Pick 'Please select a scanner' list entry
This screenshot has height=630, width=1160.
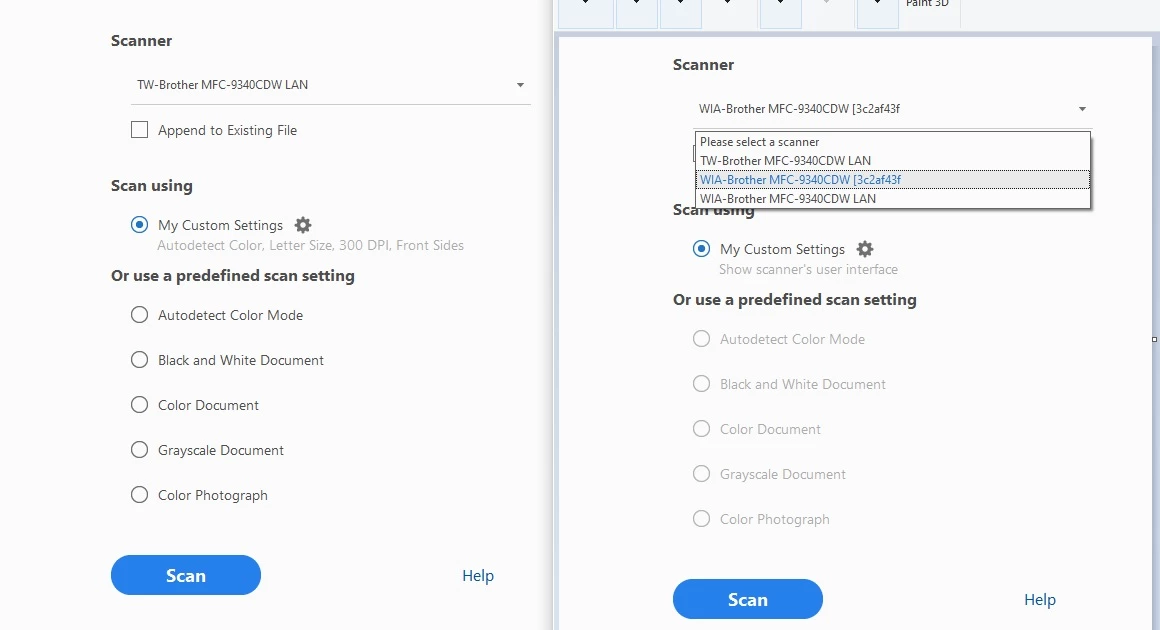[892, 142]
